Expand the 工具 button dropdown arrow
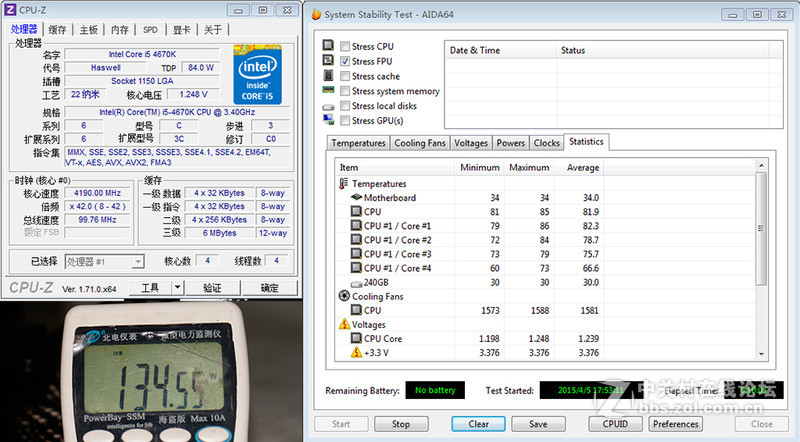 pos(176,288)
